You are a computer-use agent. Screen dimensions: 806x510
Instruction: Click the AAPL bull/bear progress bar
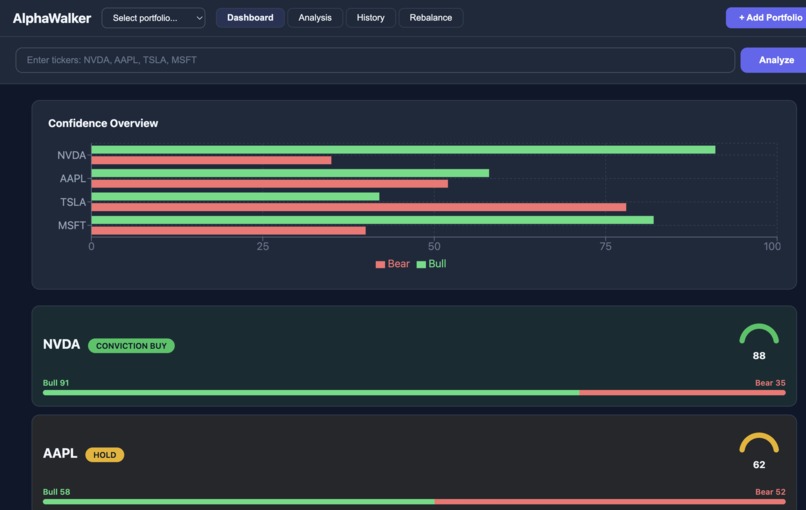coord(414,502)
